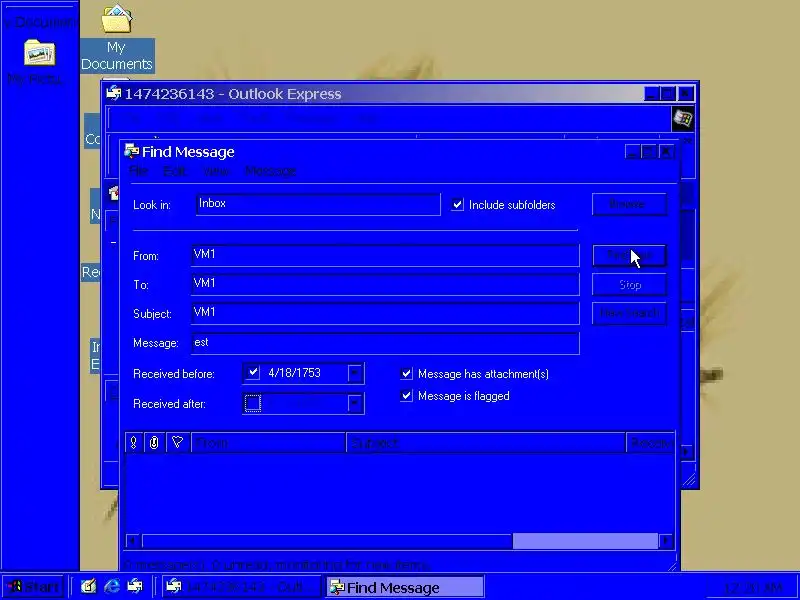Click the To input field

(x=385, y=284)
